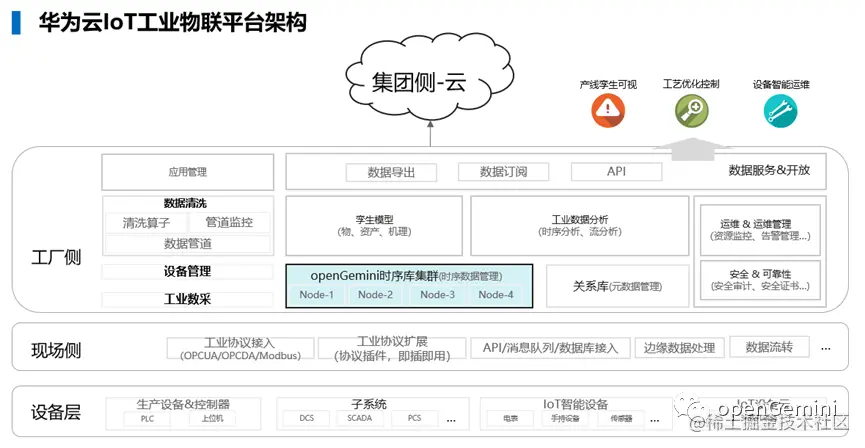Click the slide title 华为云IoT工业物联平台架构

tap(172, 23)
